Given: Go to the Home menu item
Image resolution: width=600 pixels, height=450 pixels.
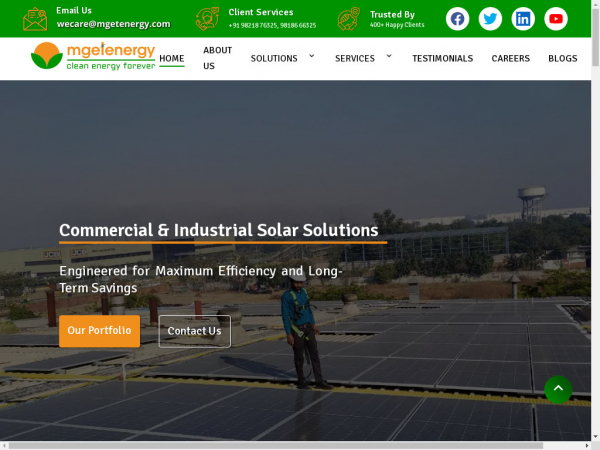Looking at the screenshot, I should pyautogui.click(x=172, y=59).
